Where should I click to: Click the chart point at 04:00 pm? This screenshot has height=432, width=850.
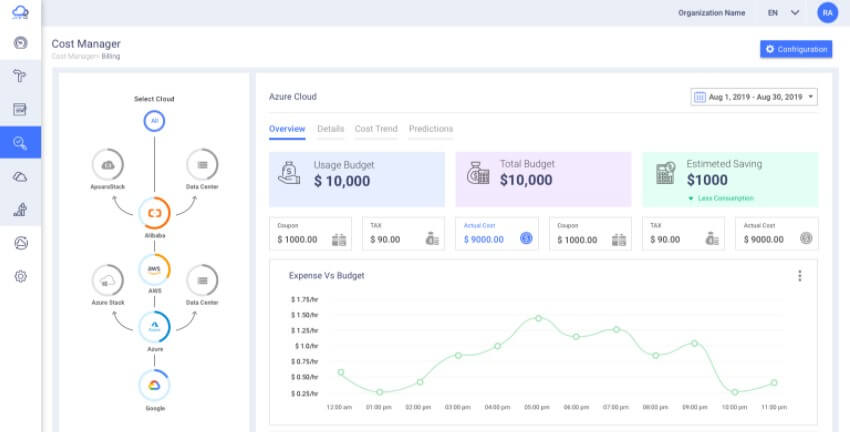click(x=498, y=346)
